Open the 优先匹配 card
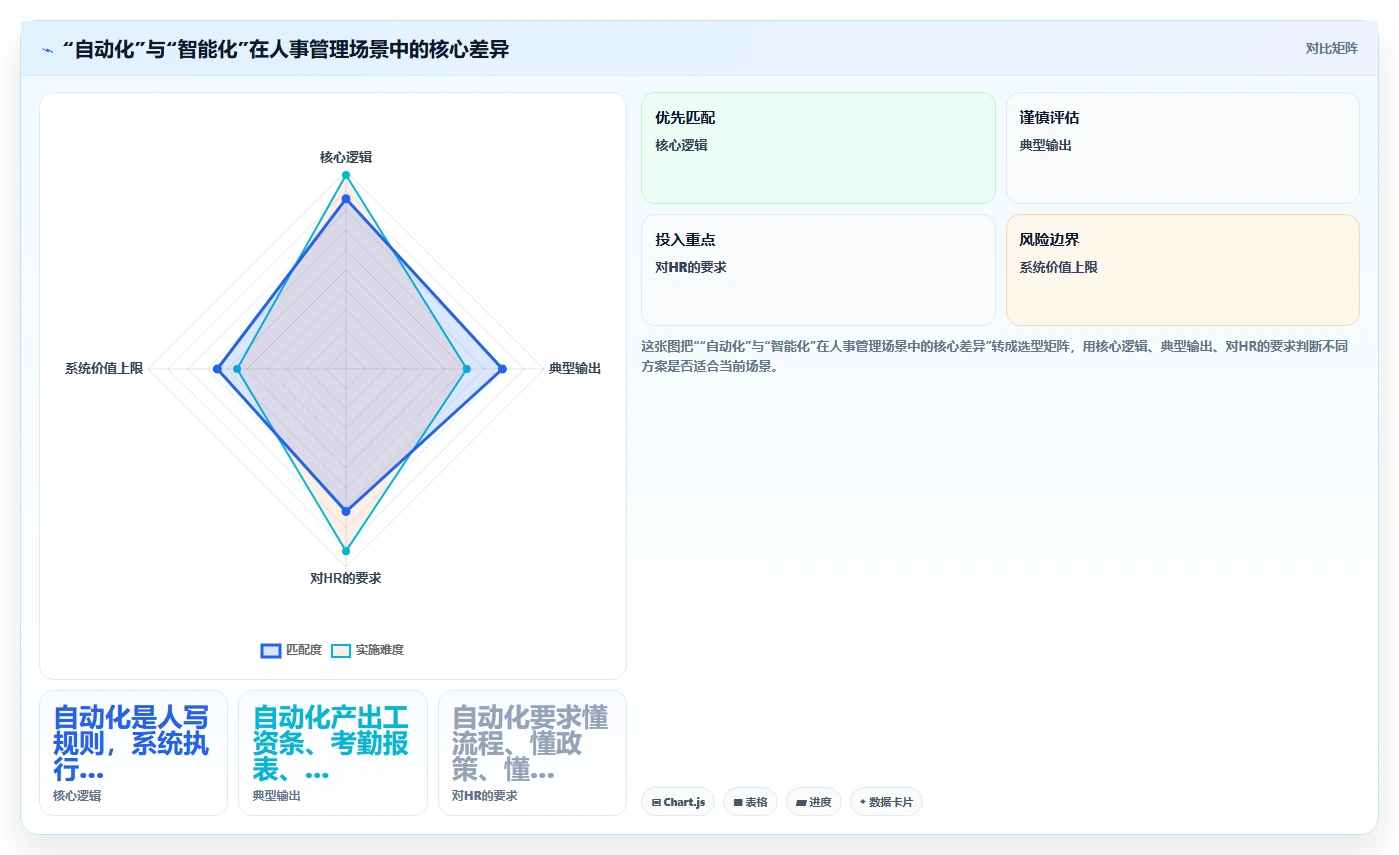1399x855 pixels. tap(818, 148)
